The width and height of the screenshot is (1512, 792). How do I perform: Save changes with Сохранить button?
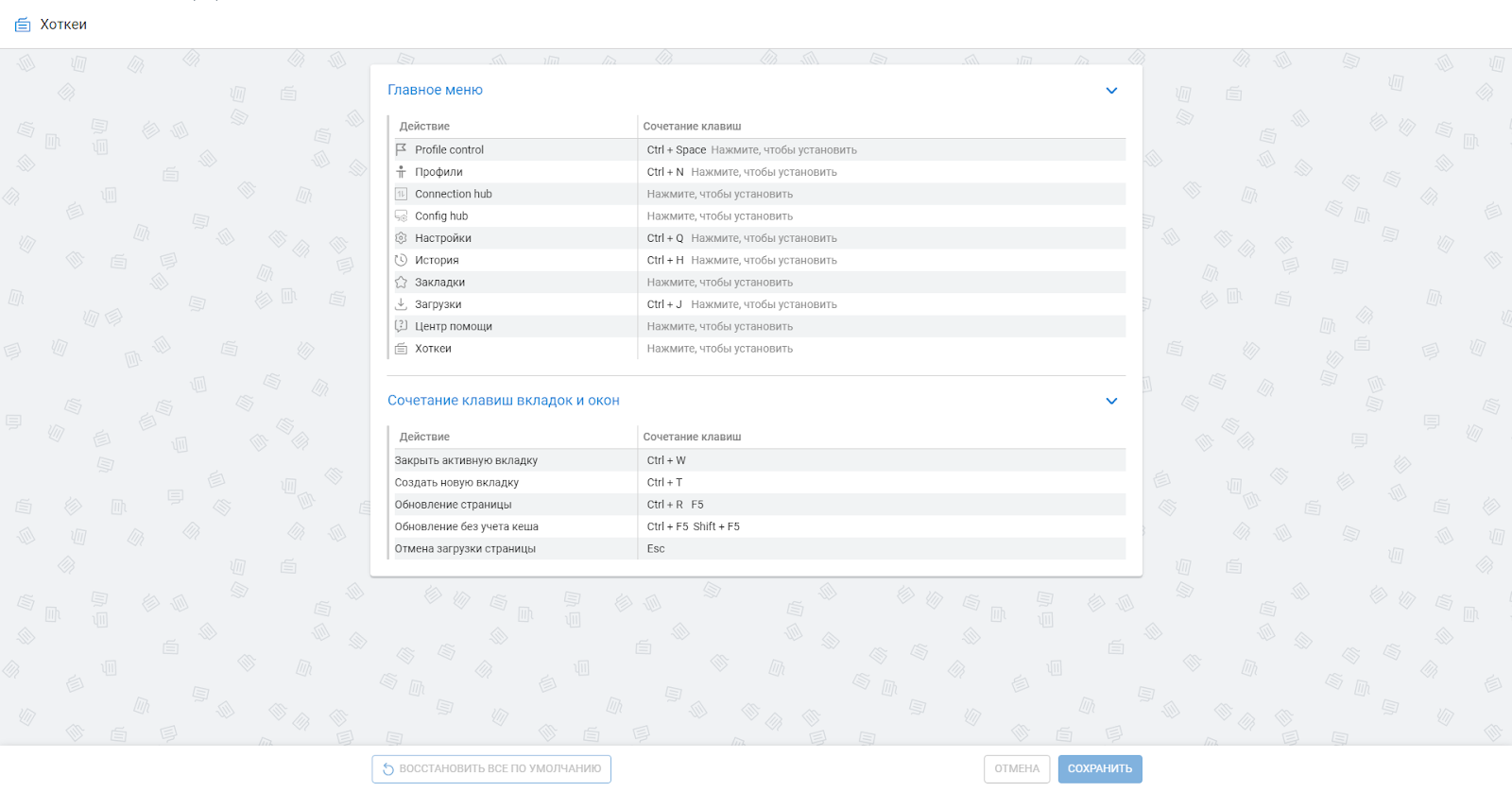1100,768
